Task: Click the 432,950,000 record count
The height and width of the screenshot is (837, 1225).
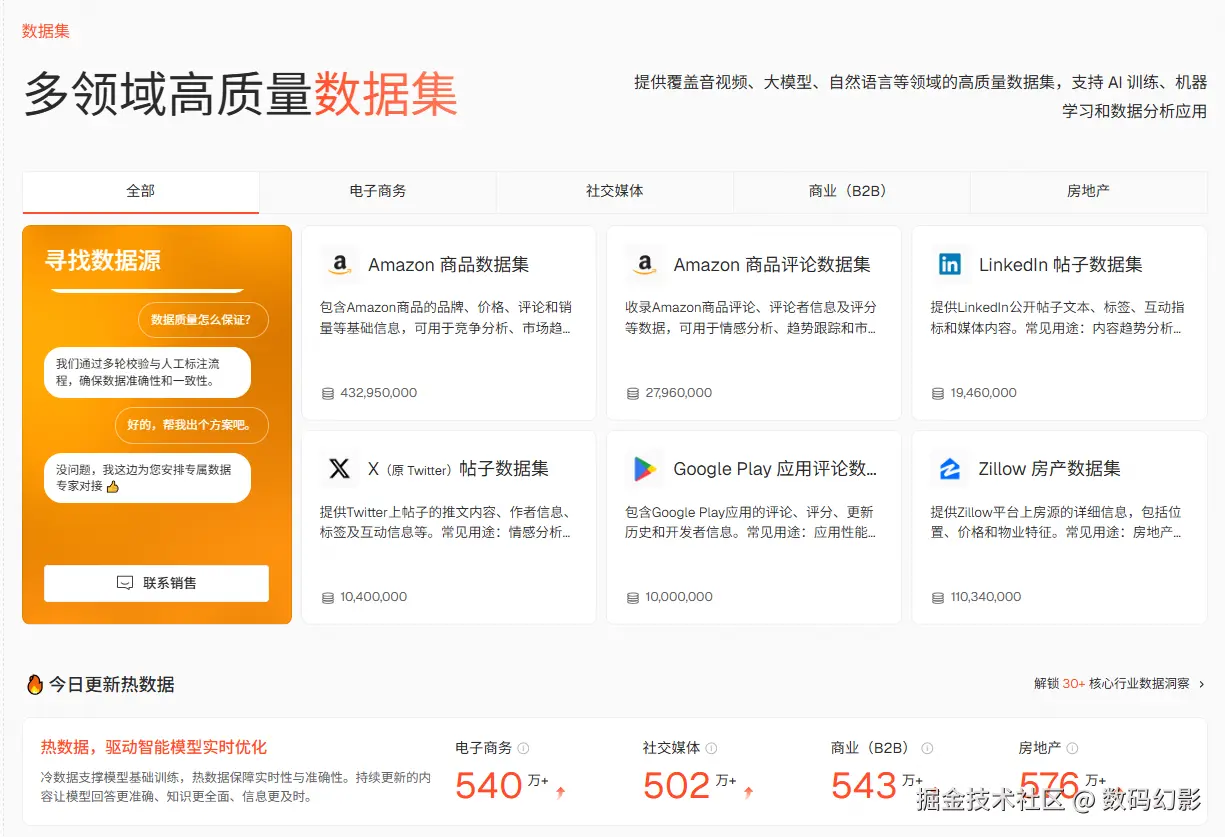Action: click(379, 393)
